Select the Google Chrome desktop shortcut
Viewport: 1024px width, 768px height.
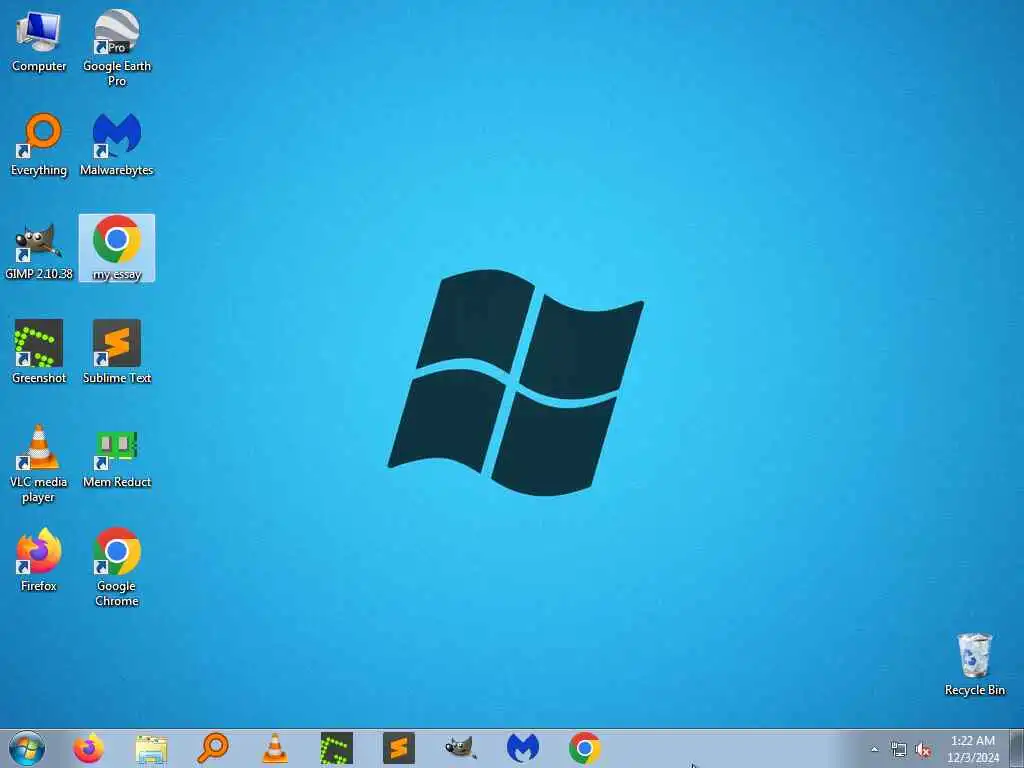117,567
